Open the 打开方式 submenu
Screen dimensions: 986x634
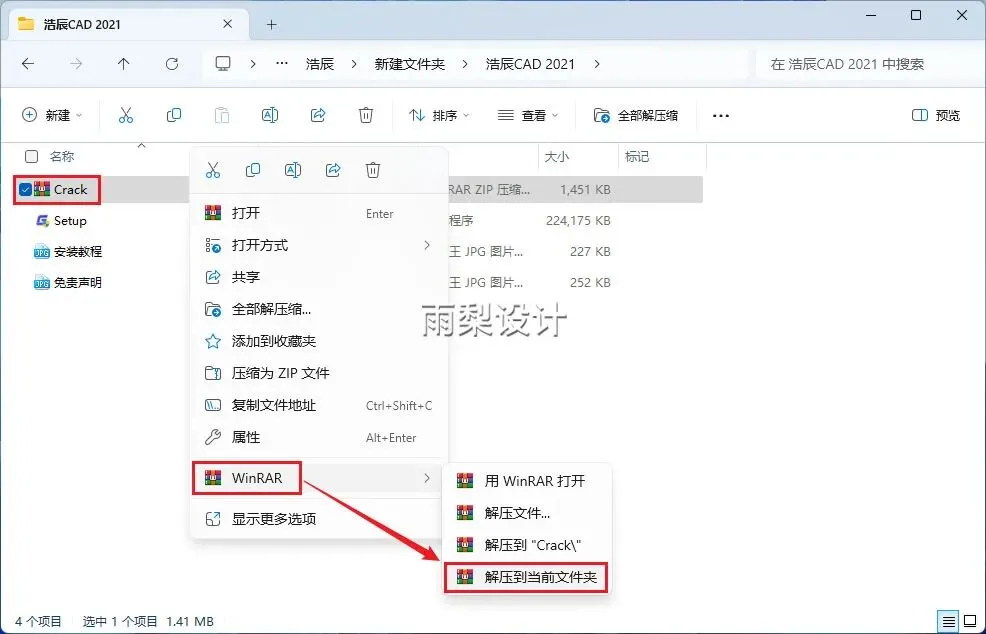(319, 245)
